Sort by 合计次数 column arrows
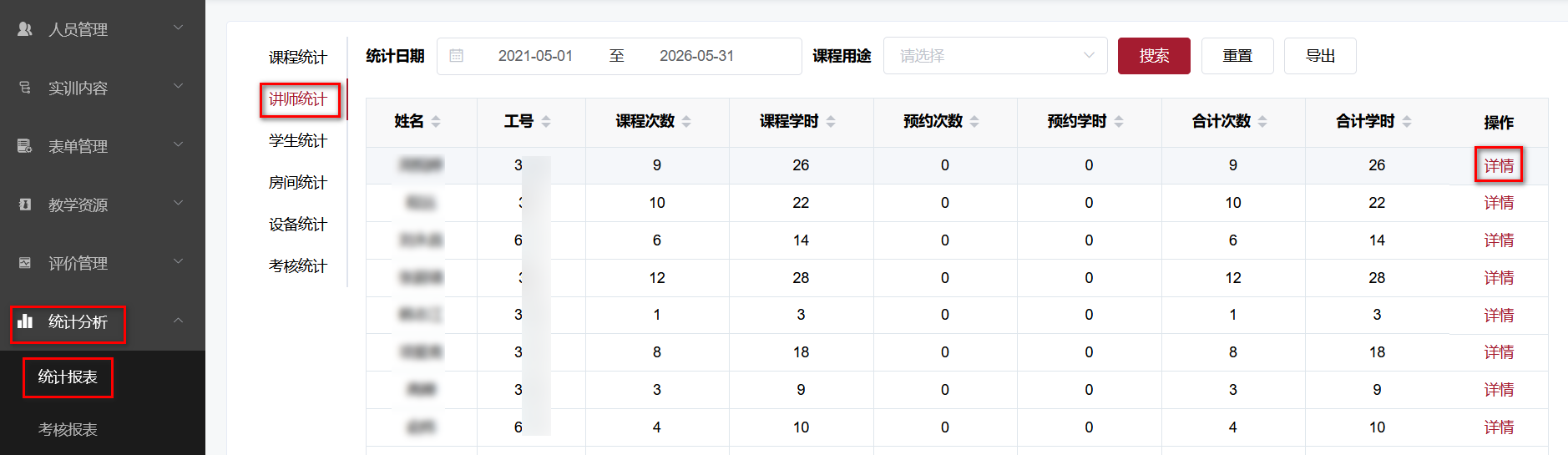1568x455 pixels. point(1262,122)
